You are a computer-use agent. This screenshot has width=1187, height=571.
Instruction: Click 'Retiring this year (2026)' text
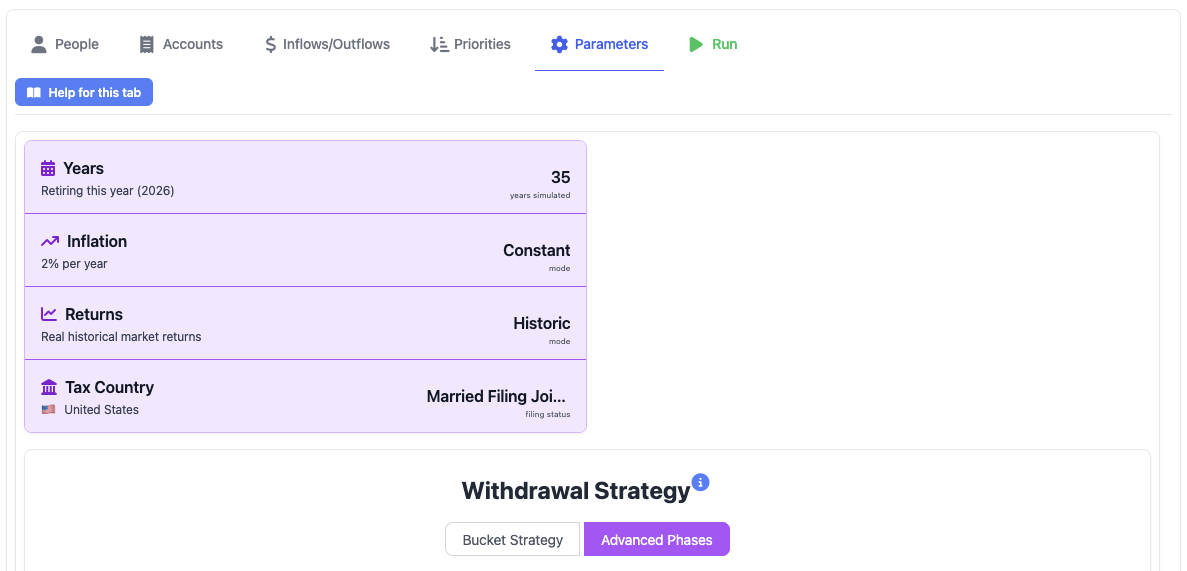[107, 191]
